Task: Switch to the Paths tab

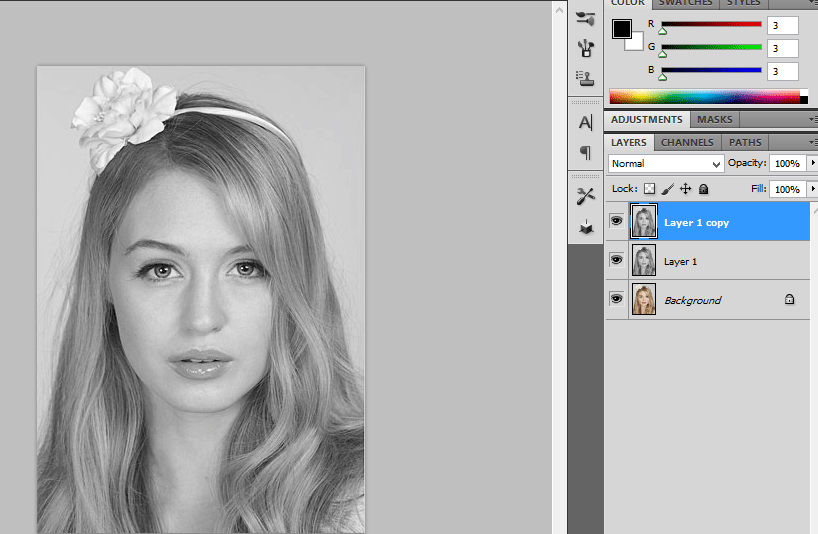Action: point(745,142)
